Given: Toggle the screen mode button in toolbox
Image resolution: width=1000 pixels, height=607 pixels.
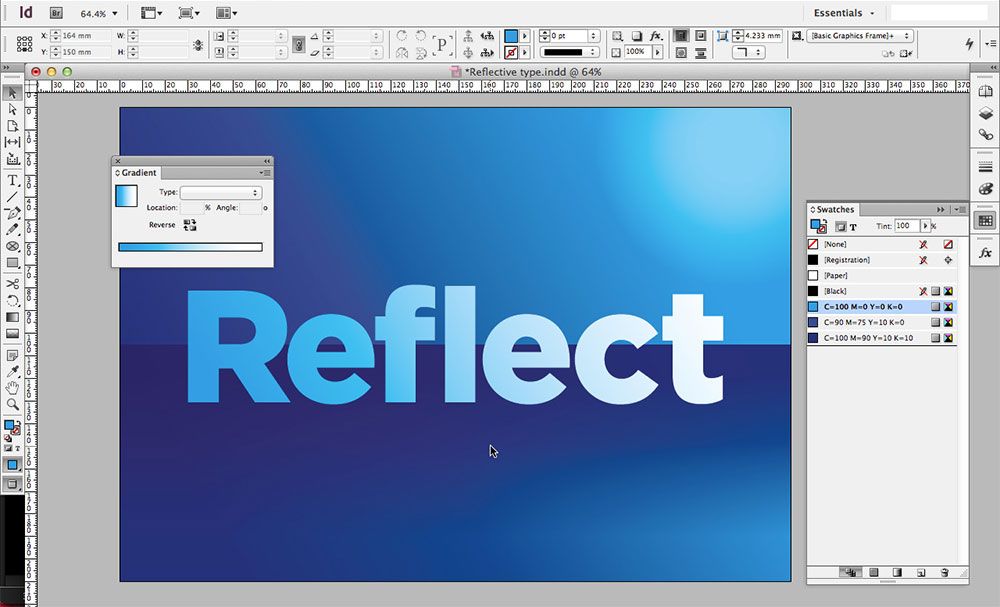Looking at the screenshot, I should tap(12, 485).
